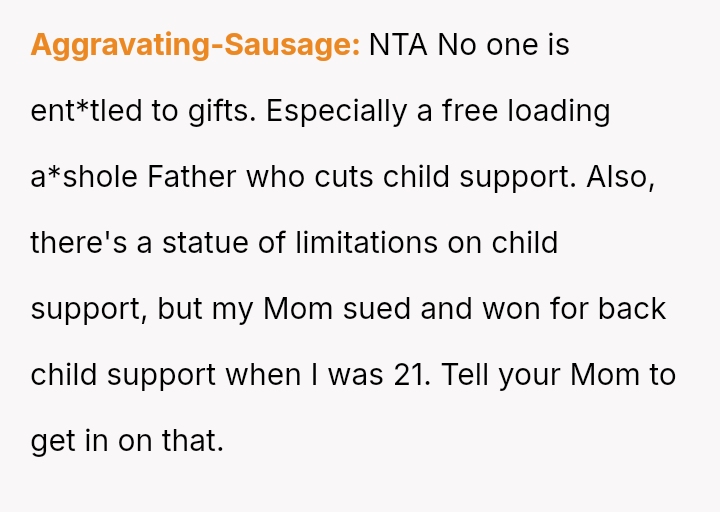Image resolution: width=720 pixels, height=512 pixels.
Task: Click the word "gifts"
Action: point(220,111)
